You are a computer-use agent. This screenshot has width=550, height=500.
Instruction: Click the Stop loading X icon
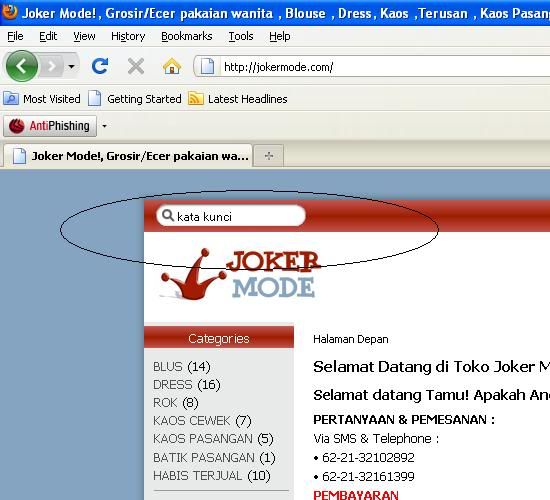click(x=136, y=66)
